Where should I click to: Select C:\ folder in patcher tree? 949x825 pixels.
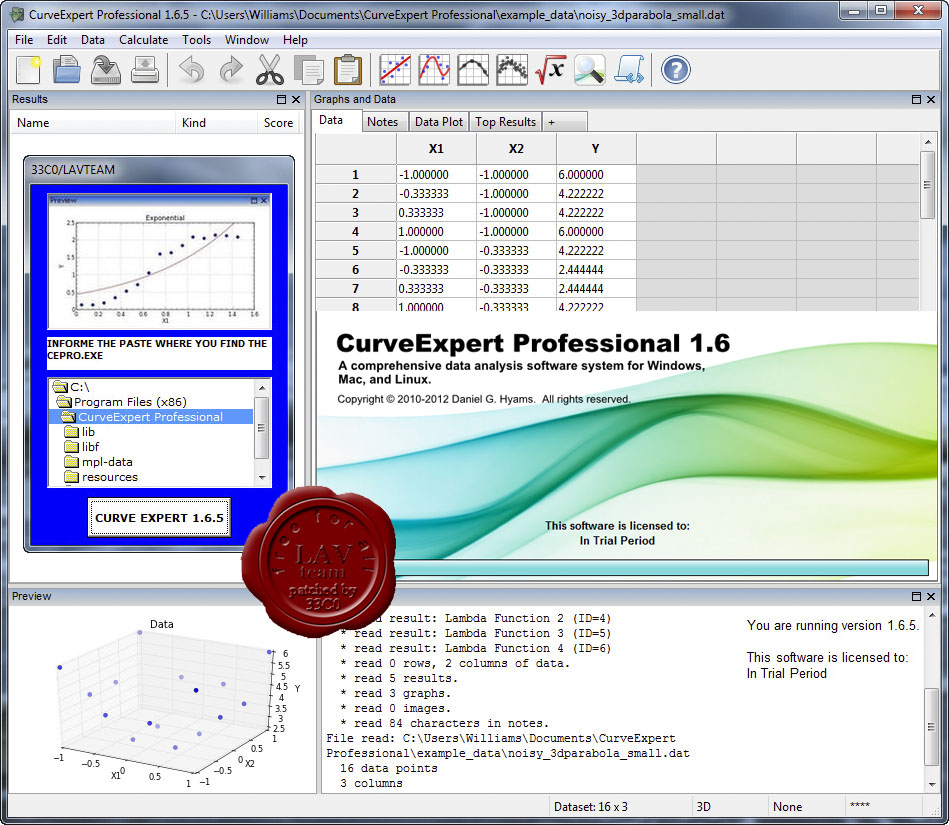tap(71, 387)
